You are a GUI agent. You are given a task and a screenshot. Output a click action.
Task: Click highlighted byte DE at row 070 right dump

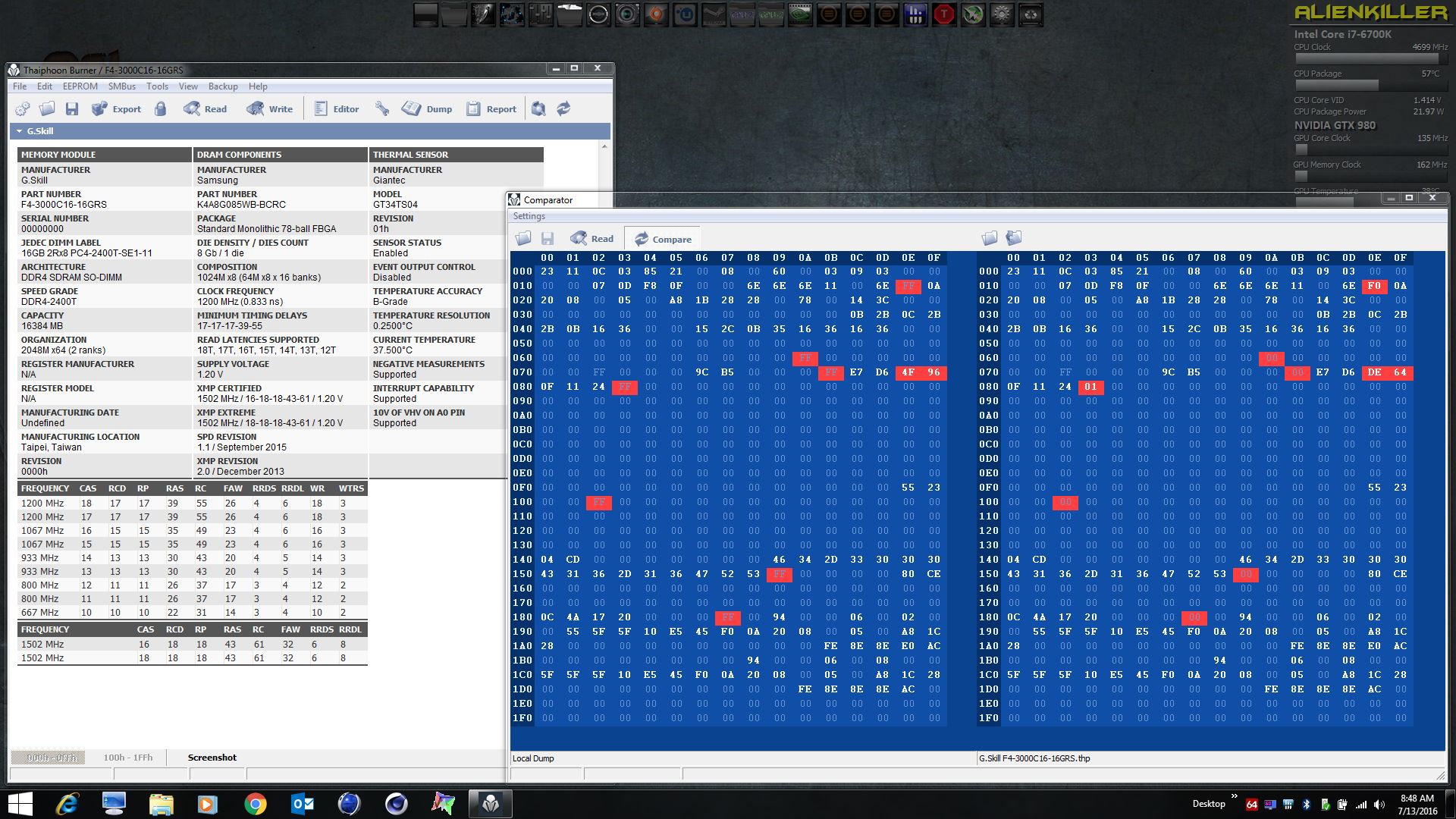[x=1374, y=372]
